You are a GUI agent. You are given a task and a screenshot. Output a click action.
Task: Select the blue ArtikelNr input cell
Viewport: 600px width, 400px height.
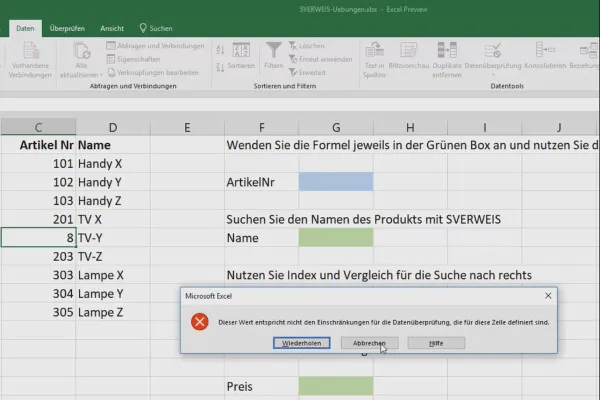tap(336, 182)
